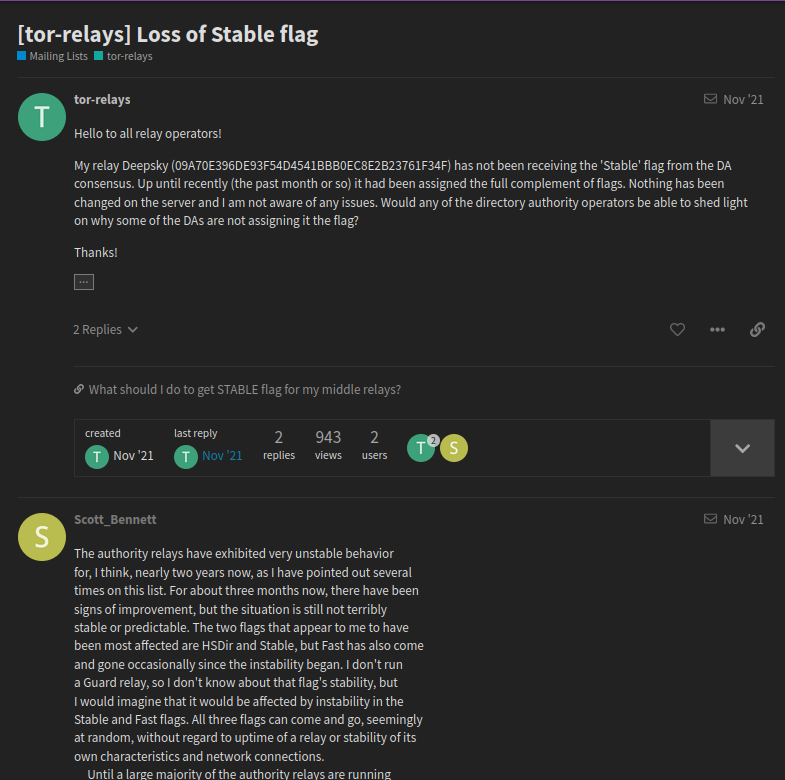Copy the first post's share link icon
The image size is (785, 780).
[757, 329]
